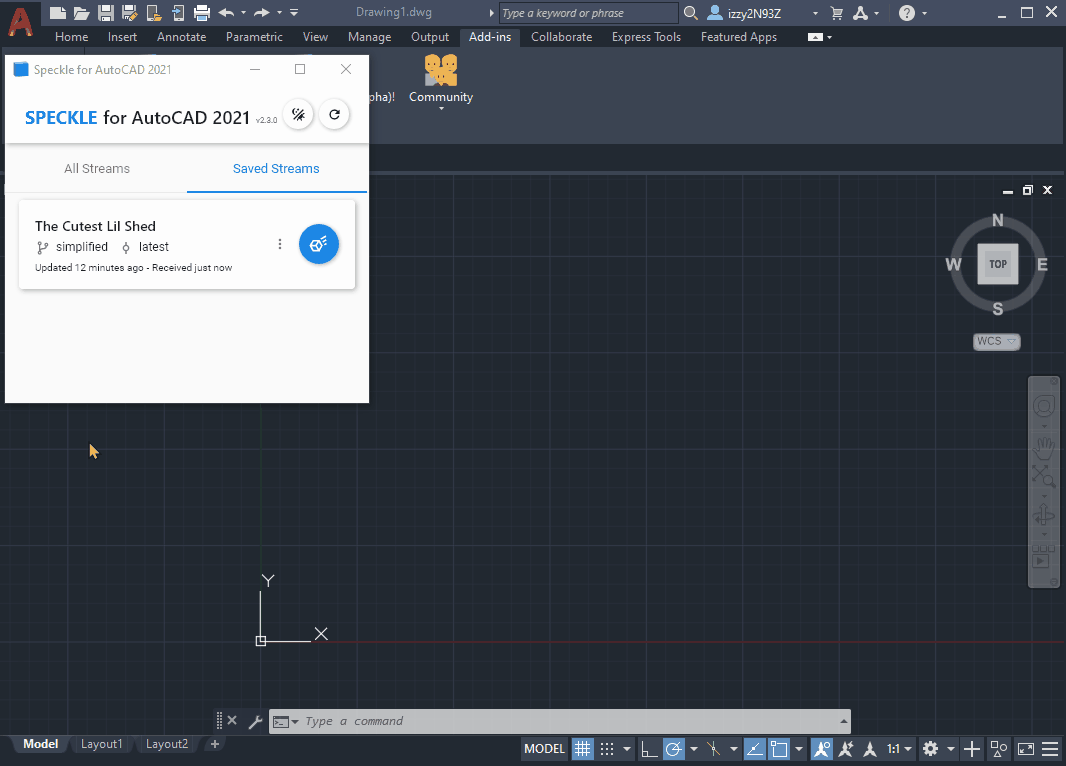The height and width of the screenshot is (766, 1066).
Task: Open the Featured Apps ribbon tab
Action: (738, 37)
